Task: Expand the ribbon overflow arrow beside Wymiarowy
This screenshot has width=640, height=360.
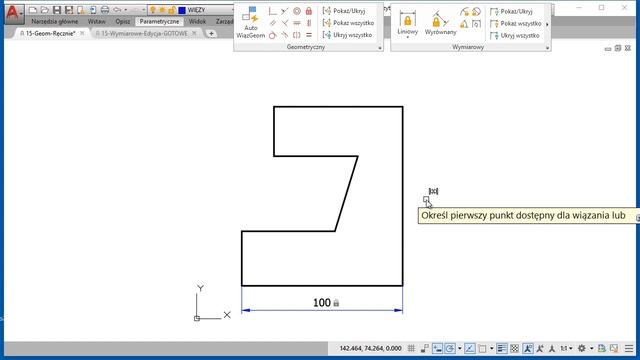Action: click(547, 24)
